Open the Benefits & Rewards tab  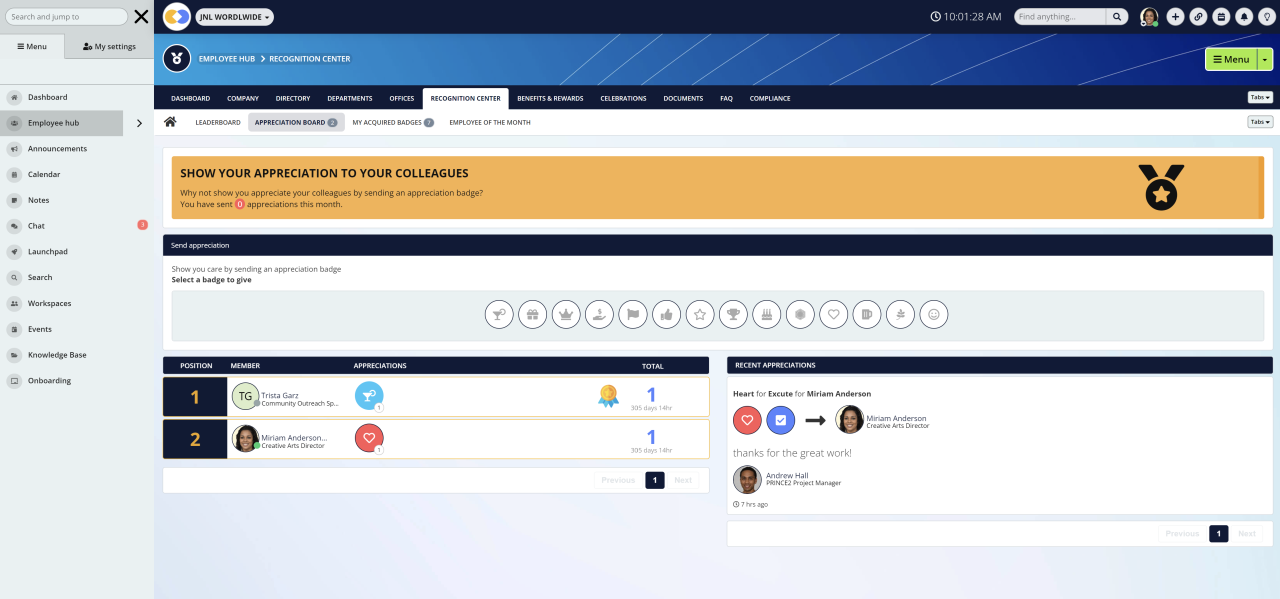point(550,98)
